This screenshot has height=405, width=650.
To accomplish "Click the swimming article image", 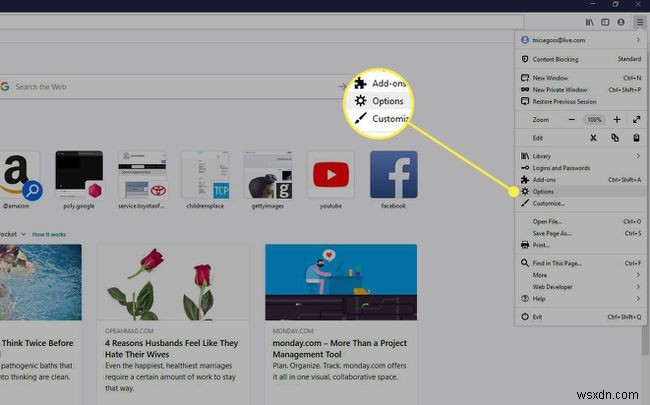I will 41,282.
